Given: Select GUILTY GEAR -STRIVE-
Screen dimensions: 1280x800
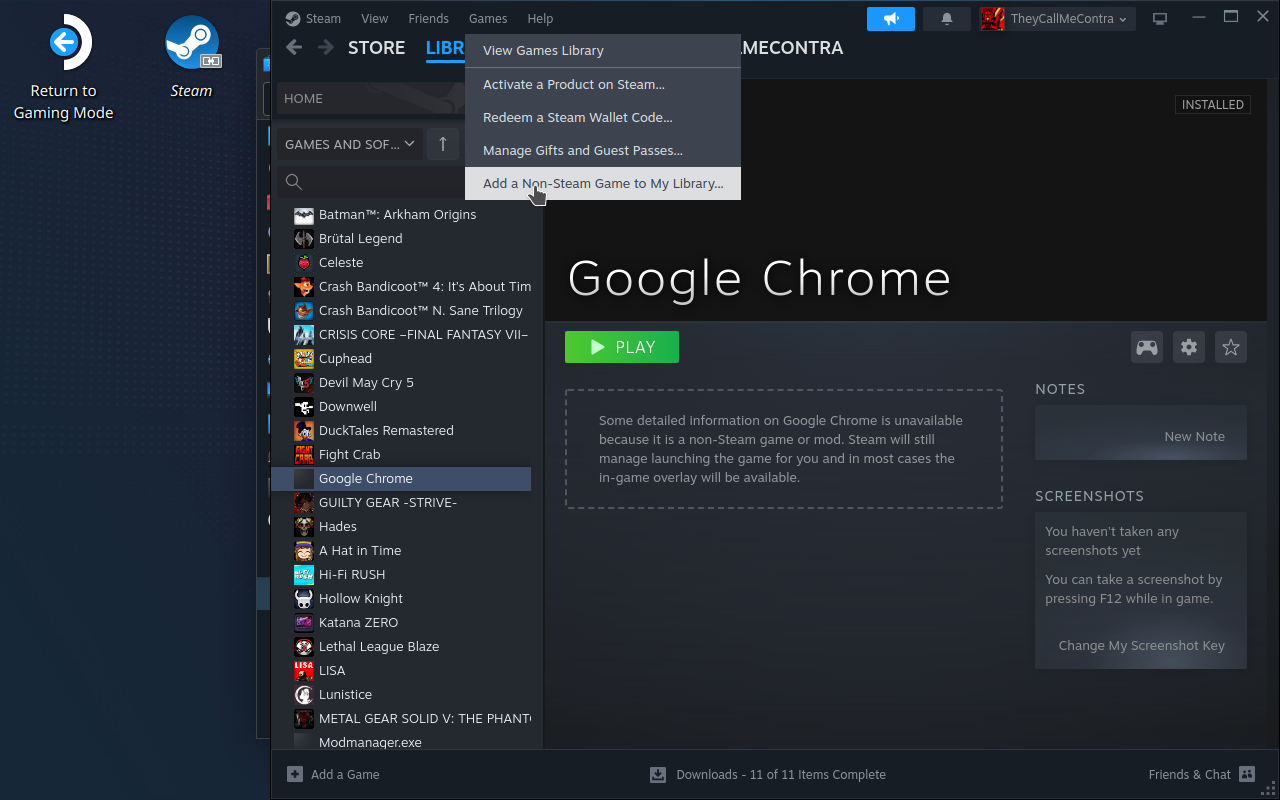Looking at the screenshot, I should [401, 502].
